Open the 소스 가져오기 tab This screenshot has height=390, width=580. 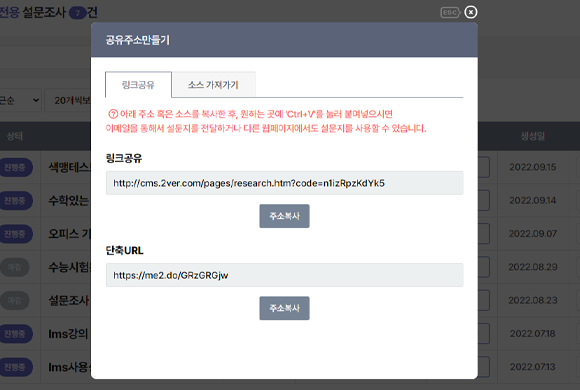pyautogui.click(x=213, y=85)
